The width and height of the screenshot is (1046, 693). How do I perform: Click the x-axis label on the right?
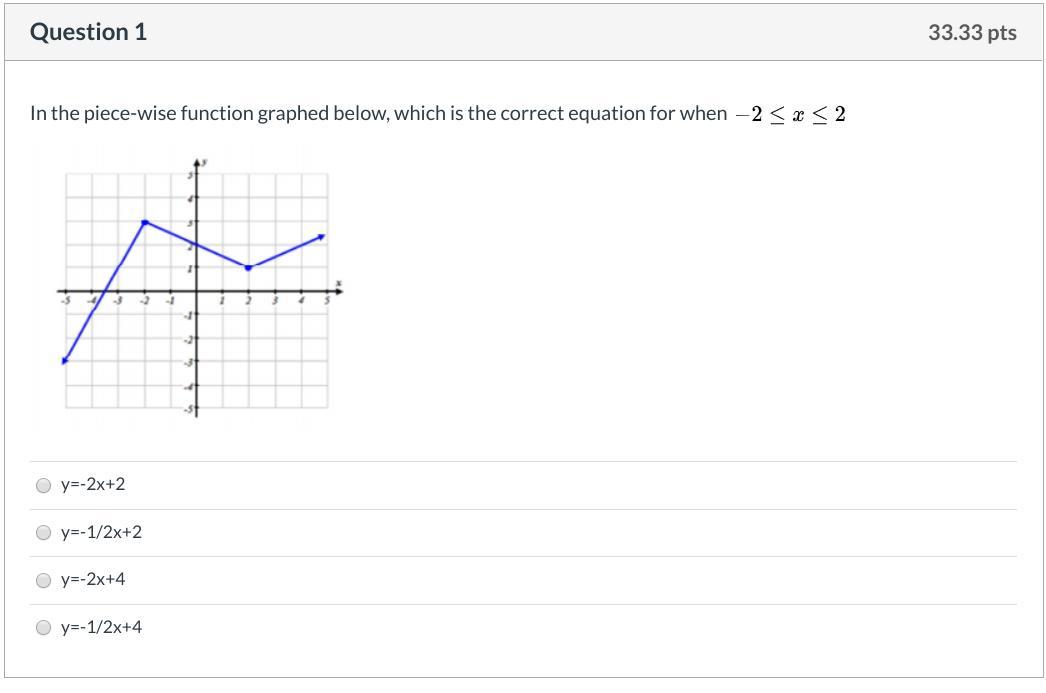point(338,282)
